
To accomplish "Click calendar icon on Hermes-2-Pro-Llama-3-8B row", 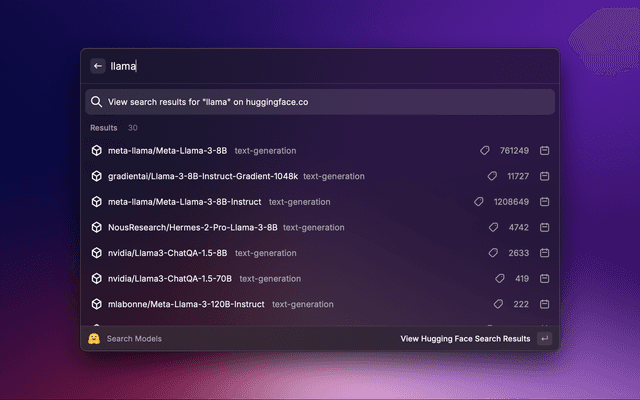I will [545, 228].
